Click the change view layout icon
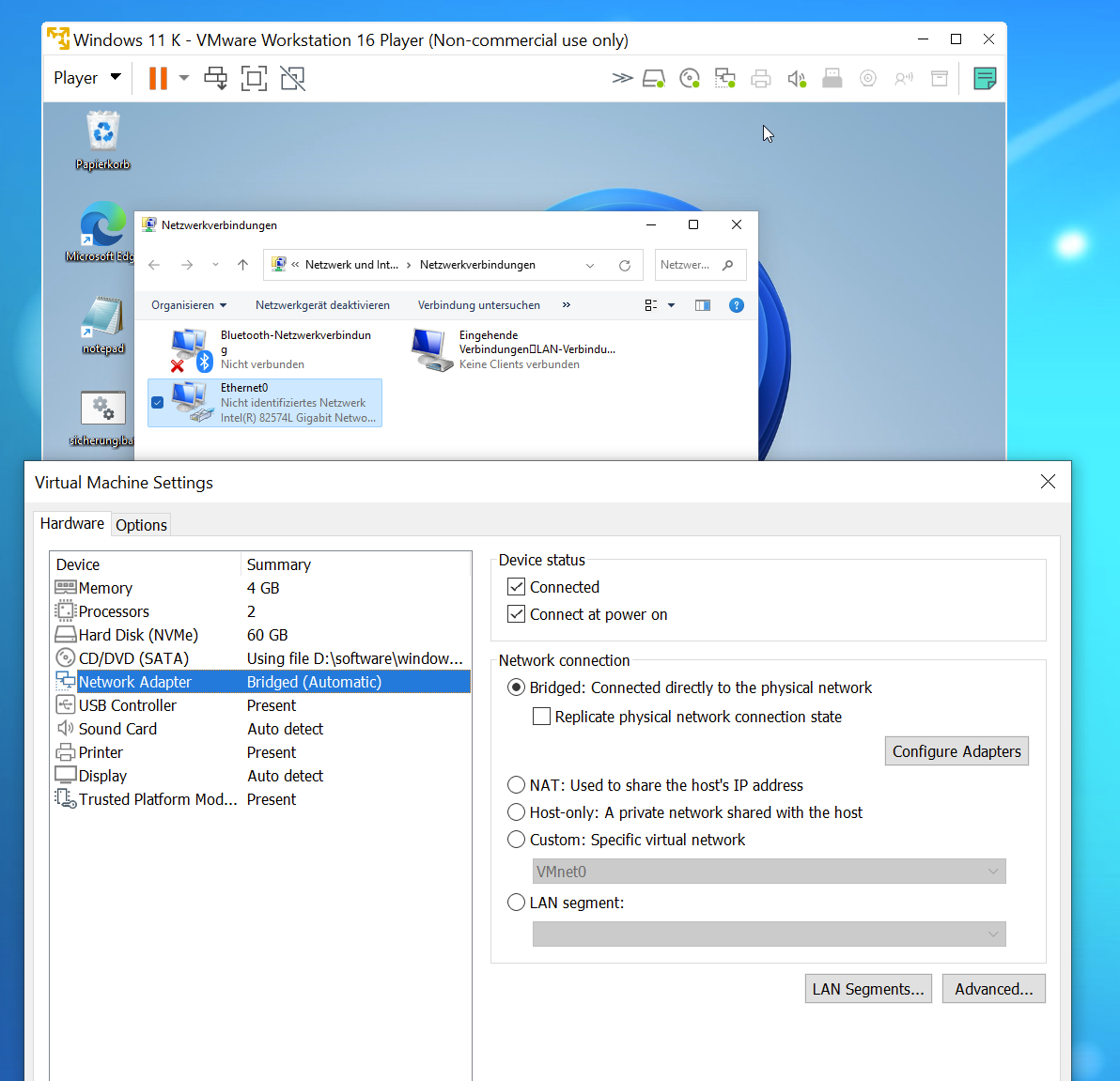 pos(651,305)
